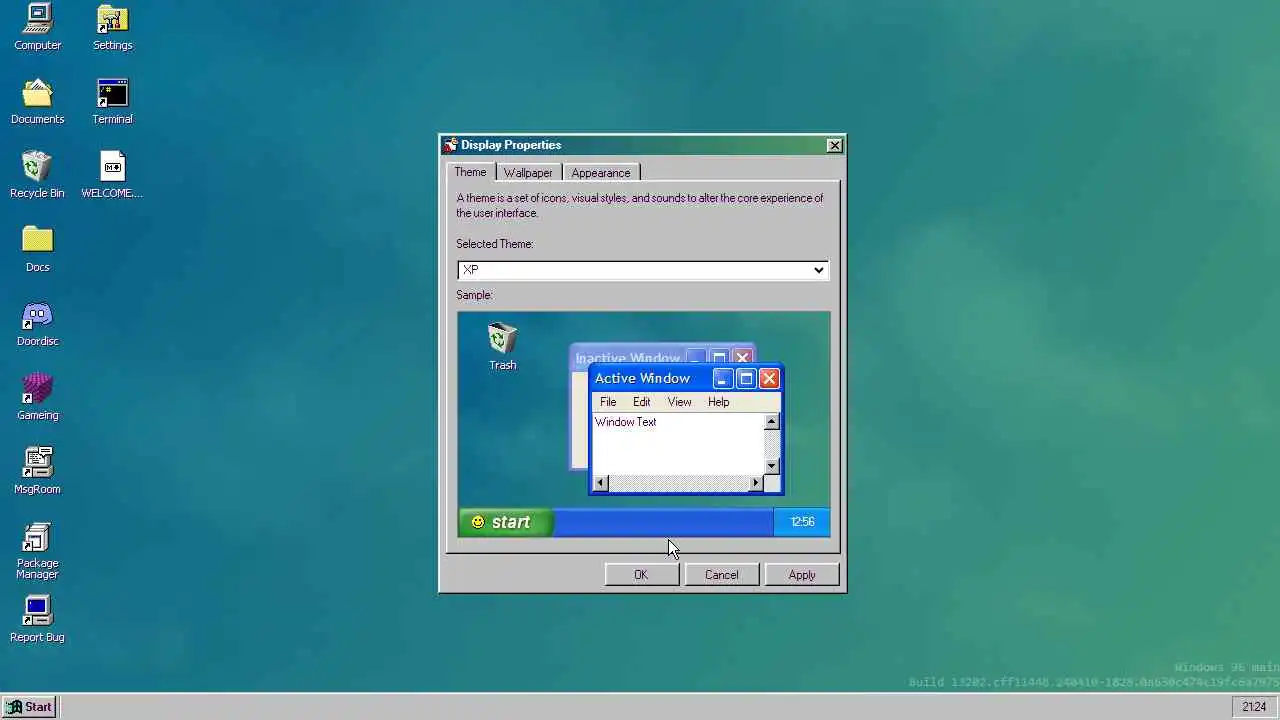Click the sample Active Window maximize button

[x=746, y=378]
